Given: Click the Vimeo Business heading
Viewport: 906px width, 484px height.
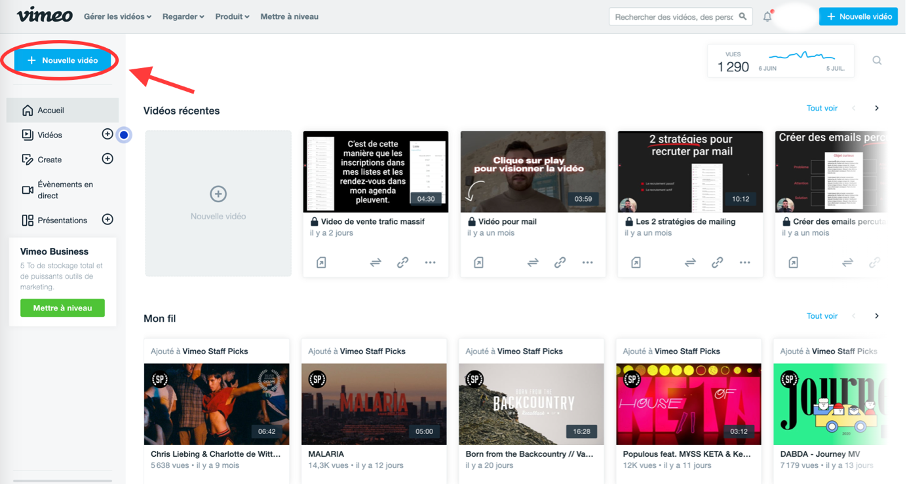Looking at the screenshot, I should [54, 251].
